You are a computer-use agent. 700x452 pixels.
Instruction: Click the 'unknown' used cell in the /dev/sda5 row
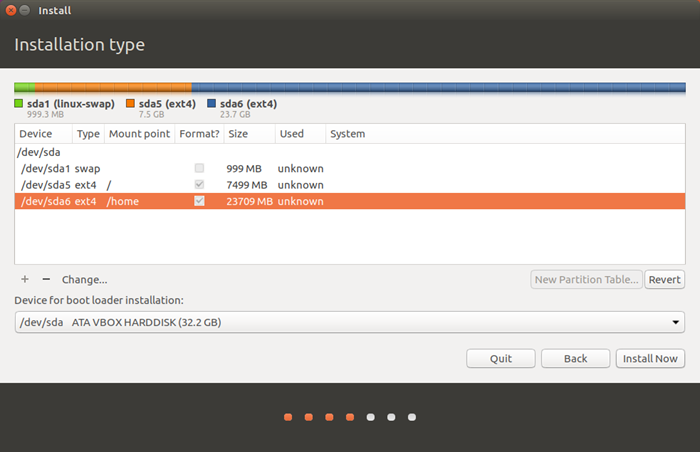(300, 184)
